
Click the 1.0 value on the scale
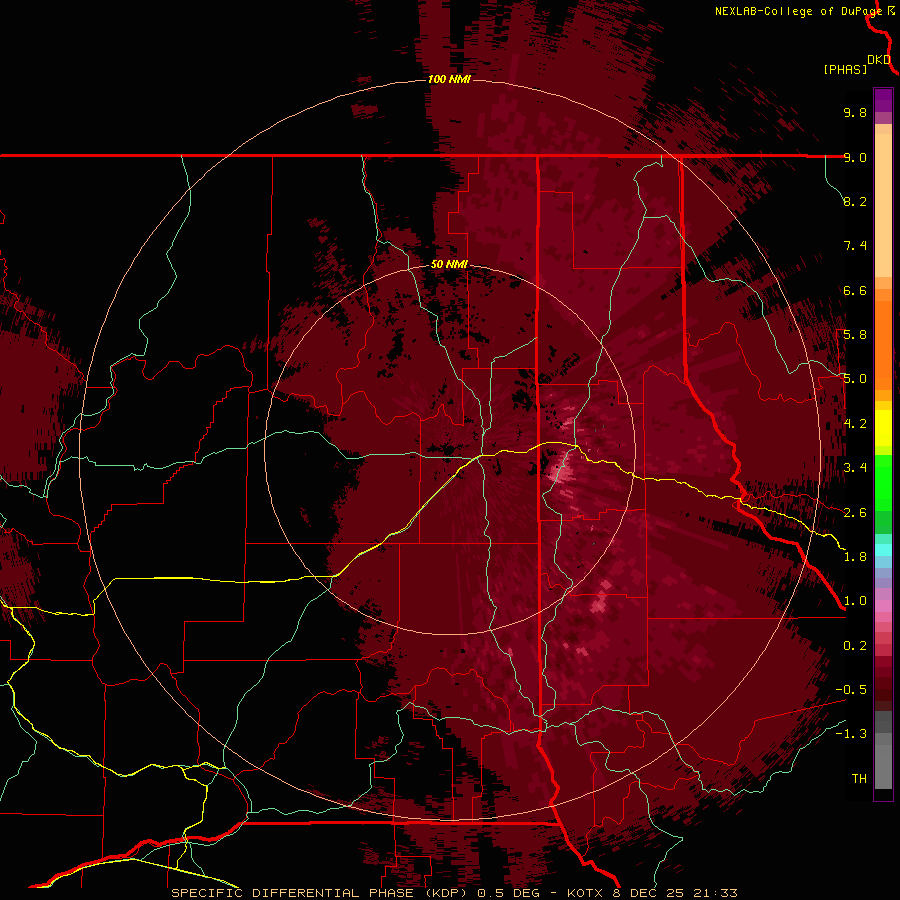point(855,601)
